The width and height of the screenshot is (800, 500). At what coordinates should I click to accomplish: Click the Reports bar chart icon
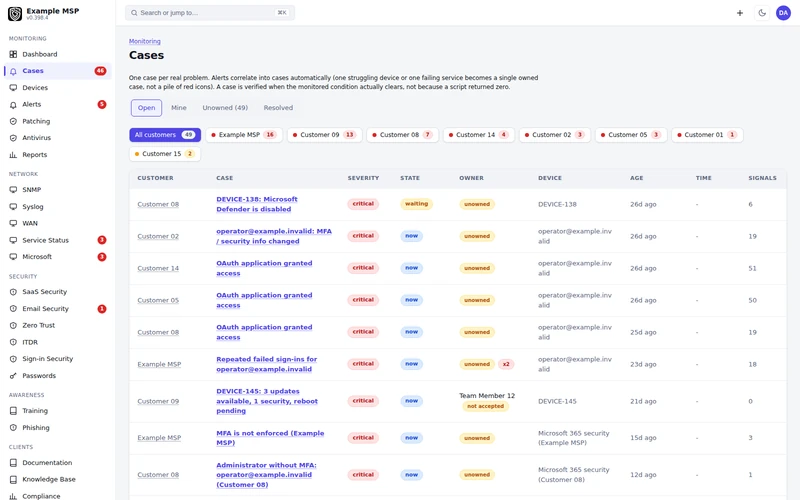tap(13, 155)
